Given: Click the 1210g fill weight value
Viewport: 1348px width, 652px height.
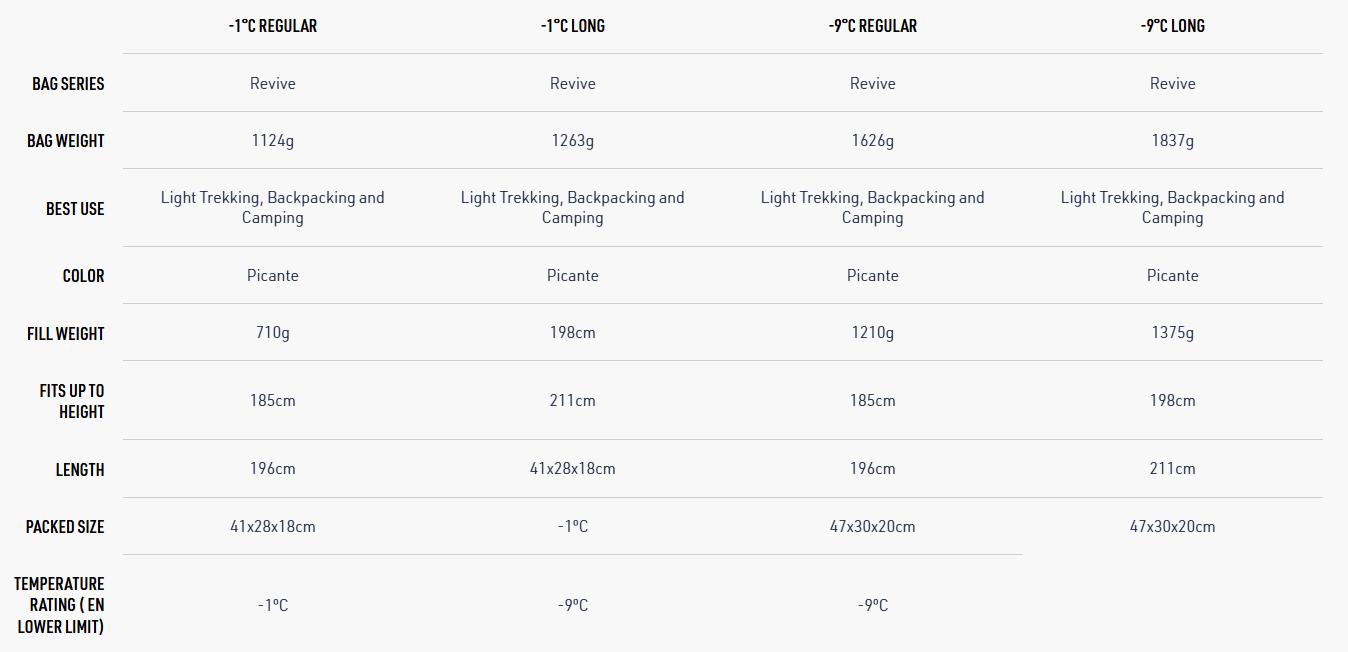Looking at the screenshot, I should 872,333.
